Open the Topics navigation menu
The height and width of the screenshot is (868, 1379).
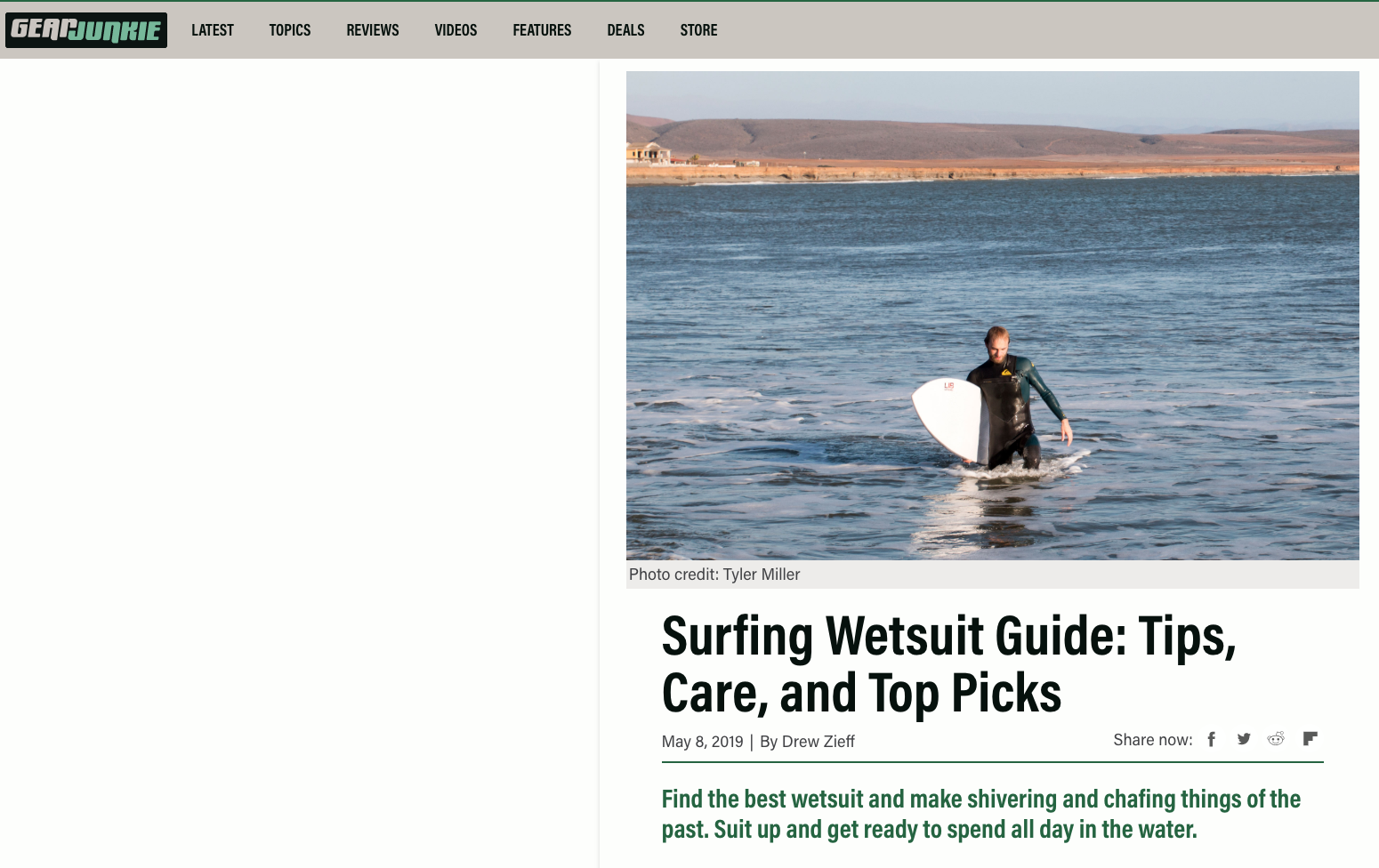pos(290,30)
